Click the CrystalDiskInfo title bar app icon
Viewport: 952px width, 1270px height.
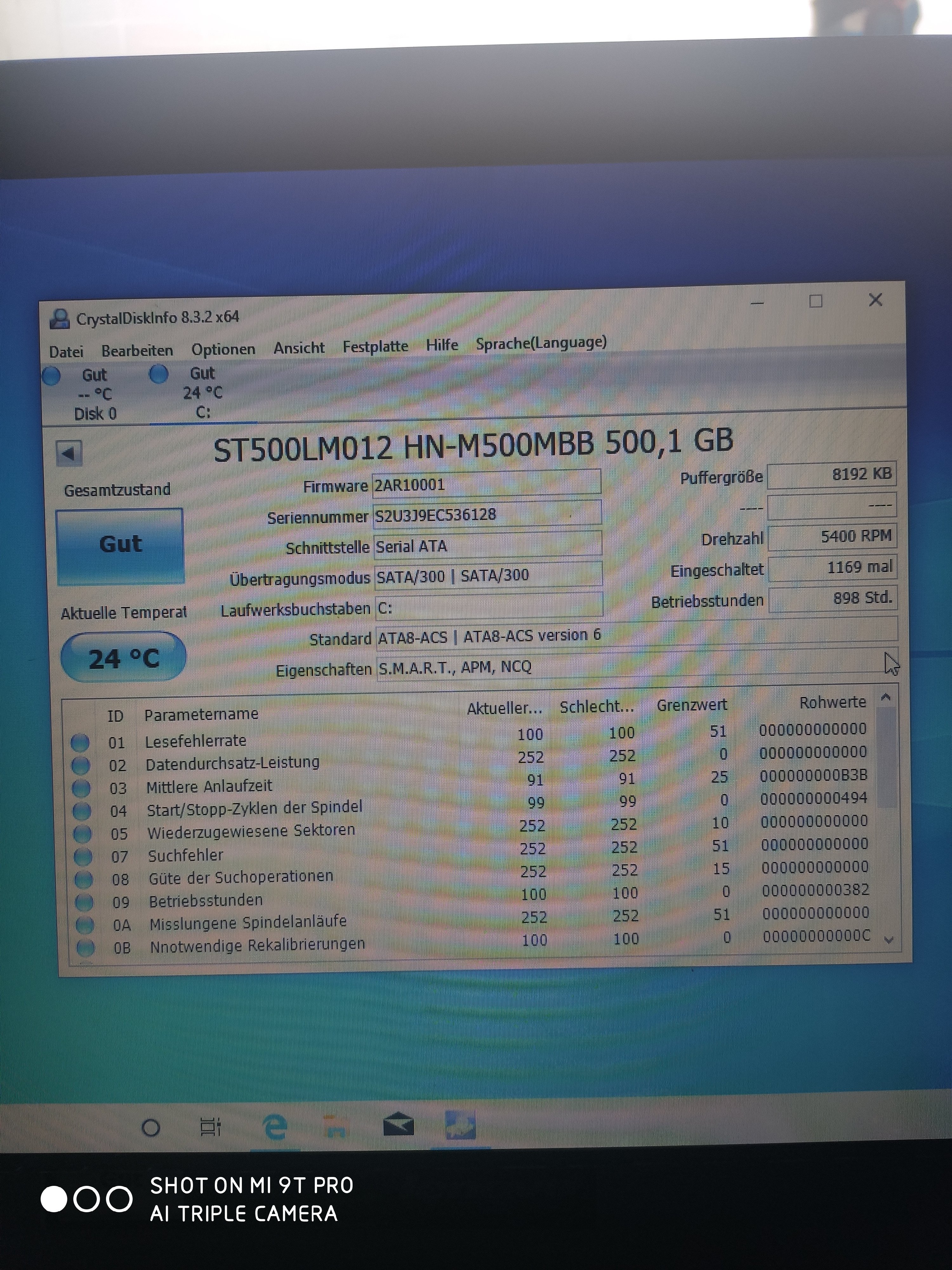coord(60,319)
